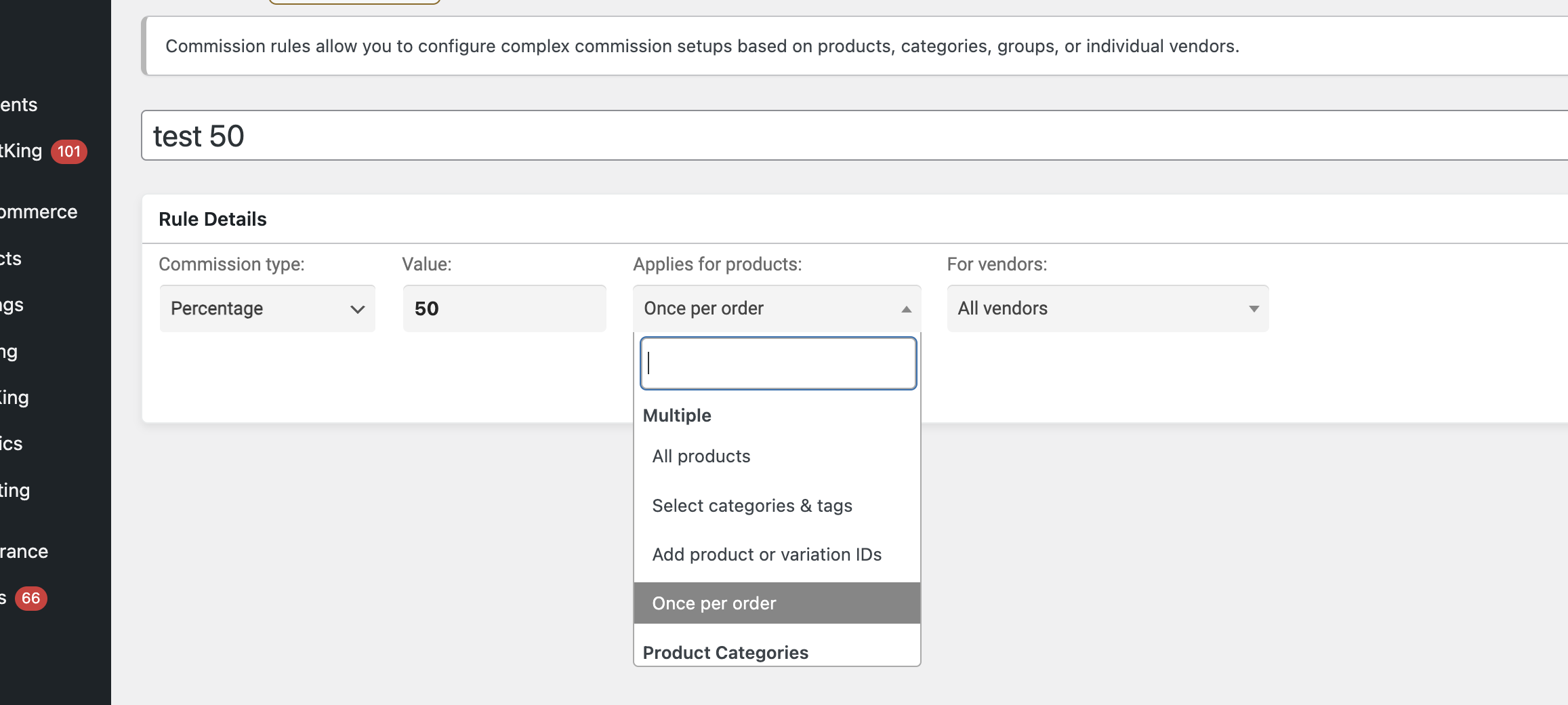
Task: Click the Rule Details panel heading
Action: point(213,219)
